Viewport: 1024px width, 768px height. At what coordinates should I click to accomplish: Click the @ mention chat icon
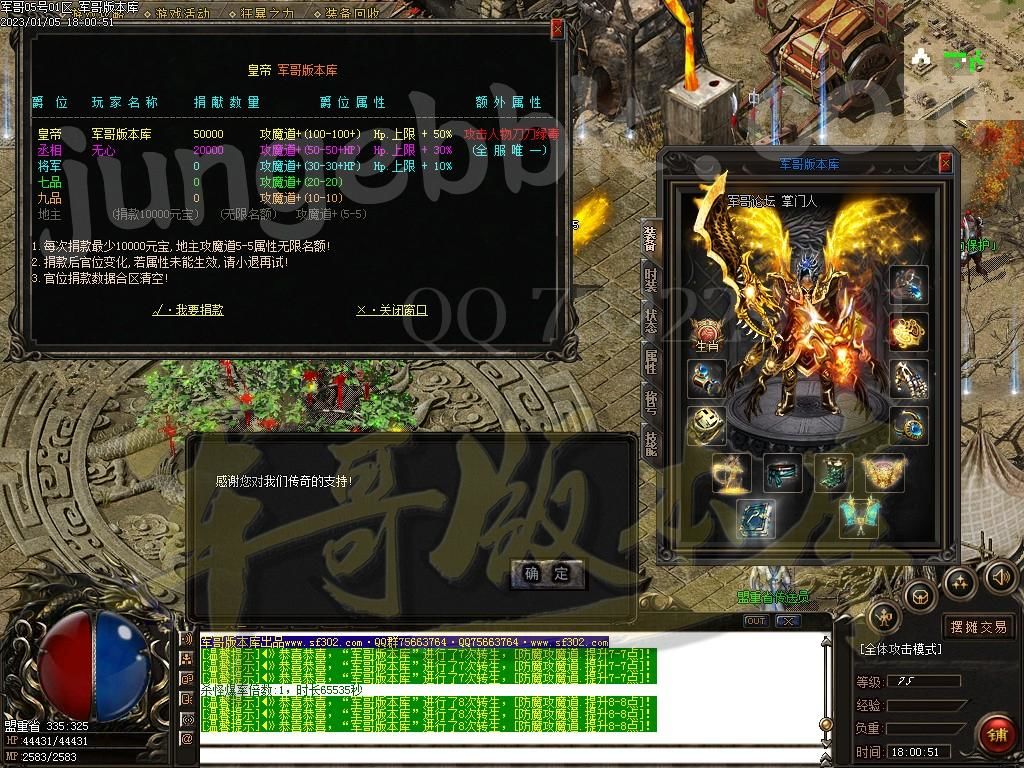(x=187, y=739)
